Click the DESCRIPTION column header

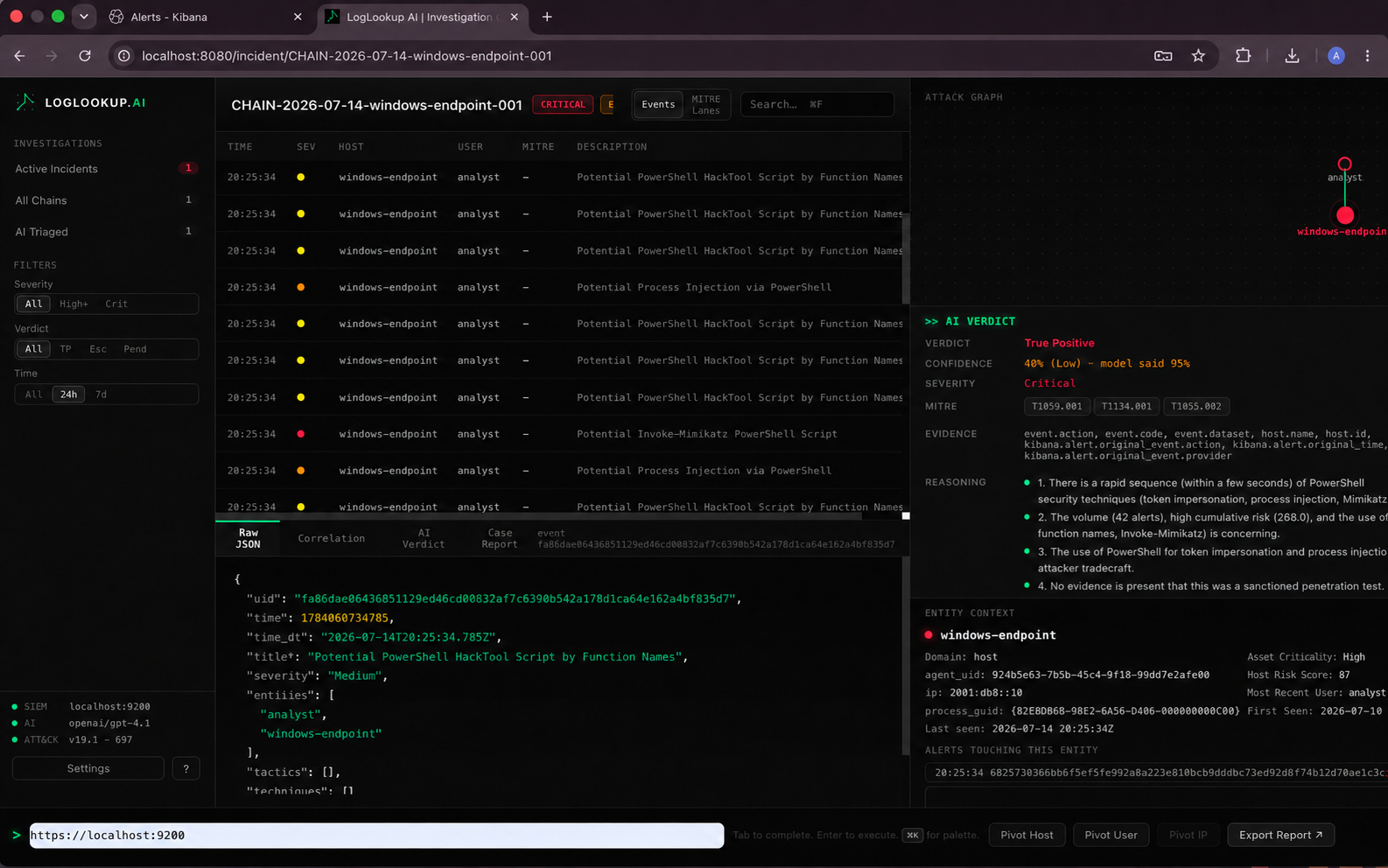[612, 147]
